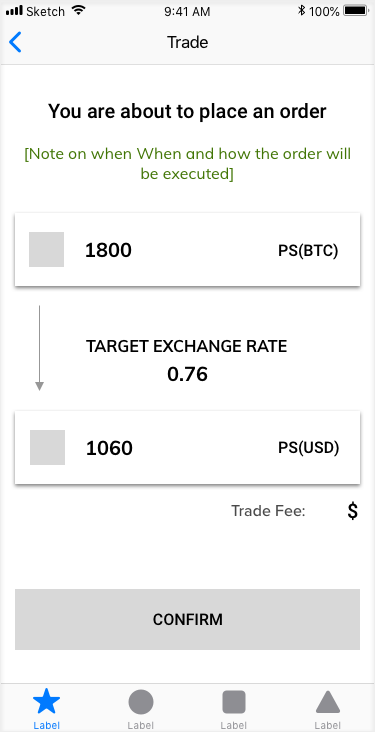Tap the target exchange rate 0.76
Viewport: 375px width, 732px height.
(187, 374)
